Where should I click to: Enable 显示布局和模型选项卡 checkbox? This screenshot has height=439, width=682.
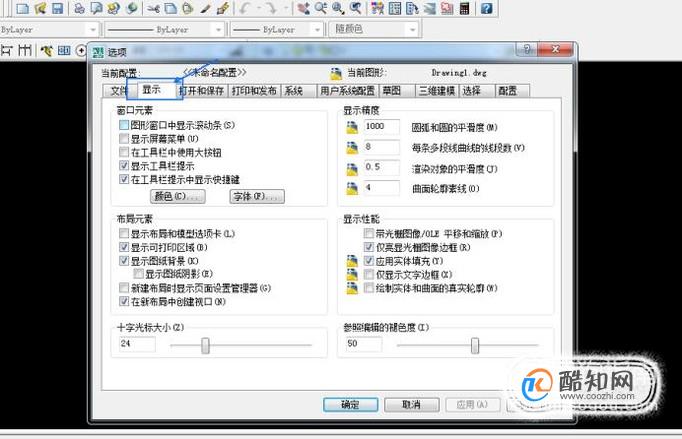pos(124,234)
